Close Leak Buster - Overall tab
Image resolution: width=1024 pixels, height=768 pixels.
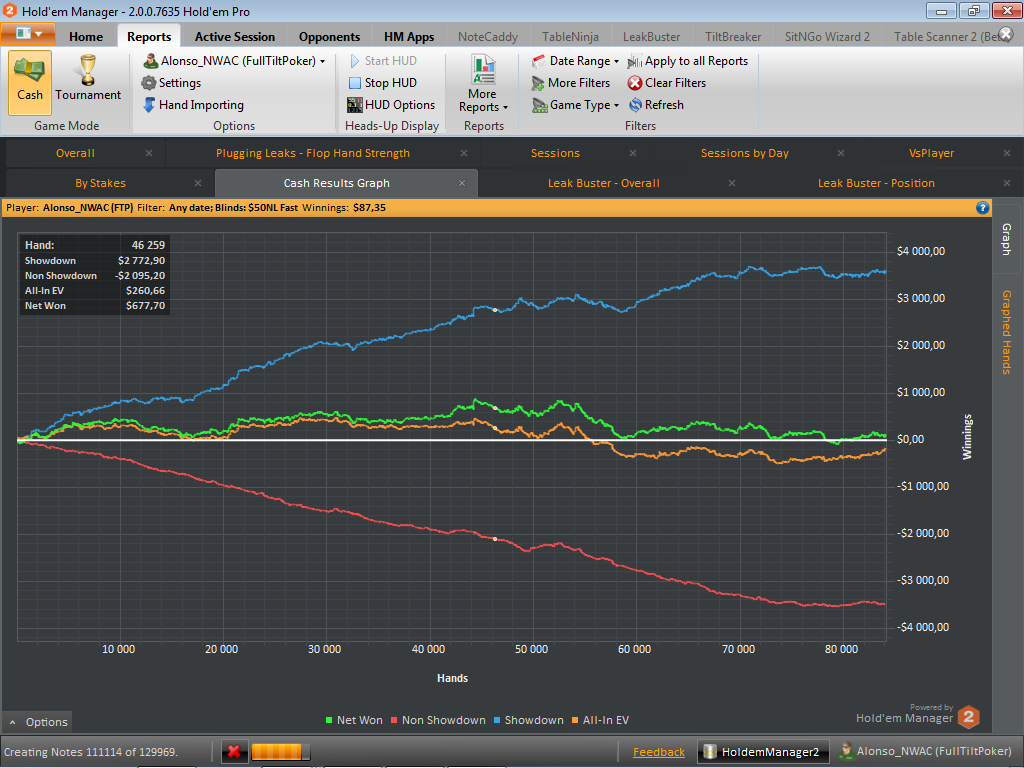[731, 184]
